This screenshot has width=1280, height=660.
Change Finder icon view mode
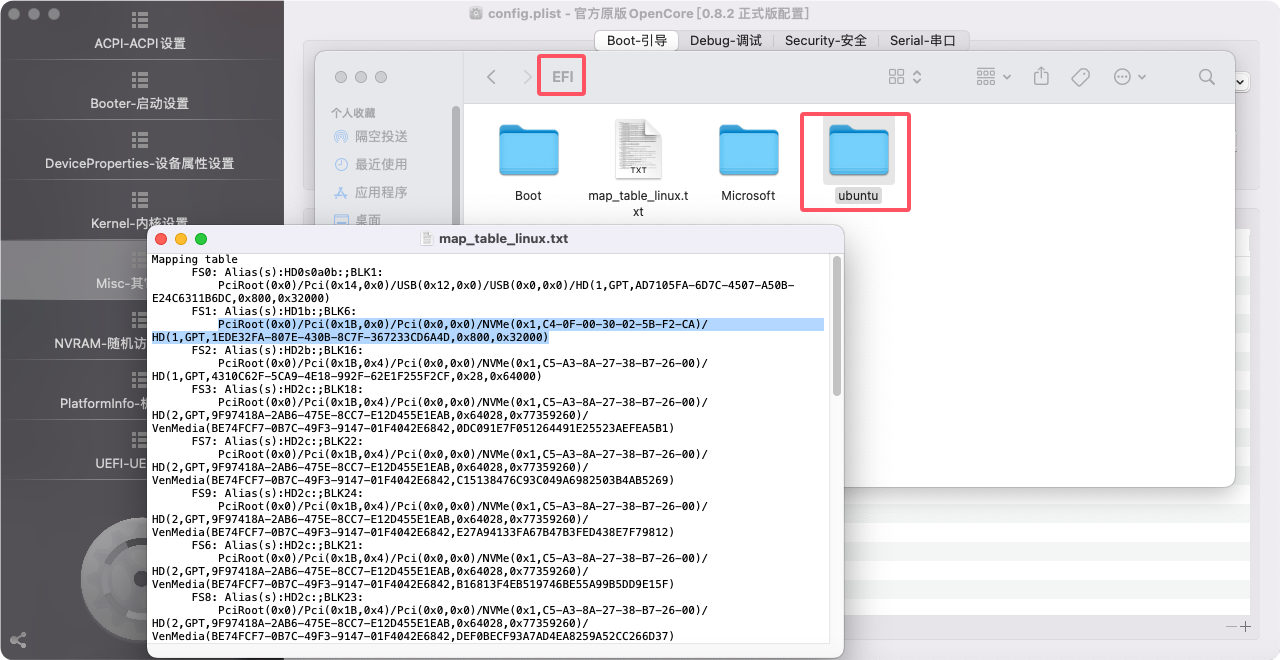click(x=905, y=77)
